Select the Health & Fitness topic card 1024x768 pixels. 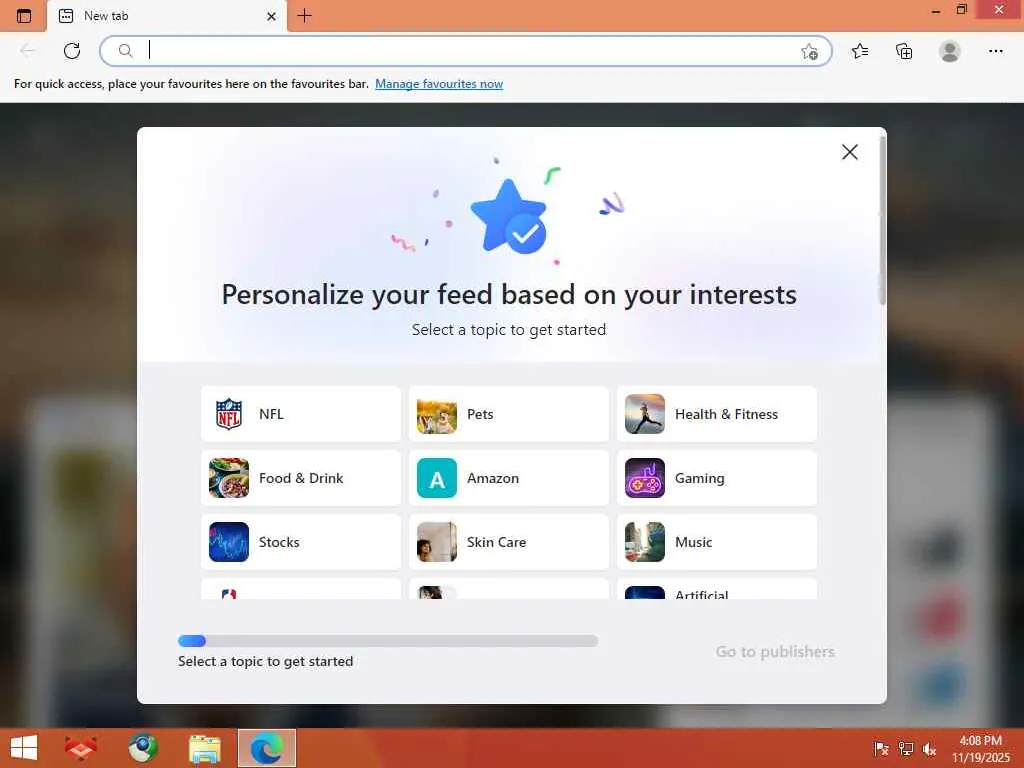pos(717,414)
